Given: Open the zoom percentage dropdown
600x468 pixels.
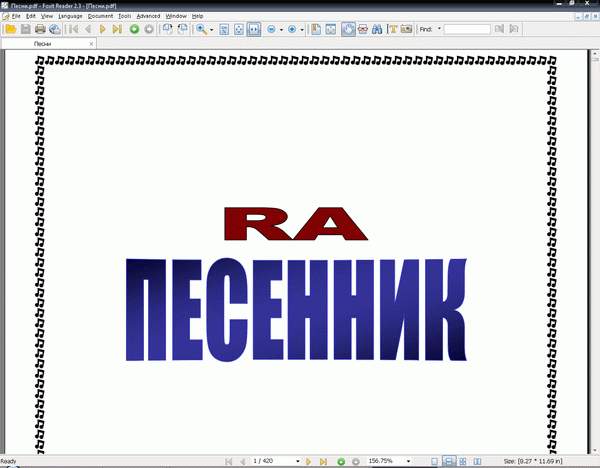Looking at the screenshot, I should (x=408, y=461).
